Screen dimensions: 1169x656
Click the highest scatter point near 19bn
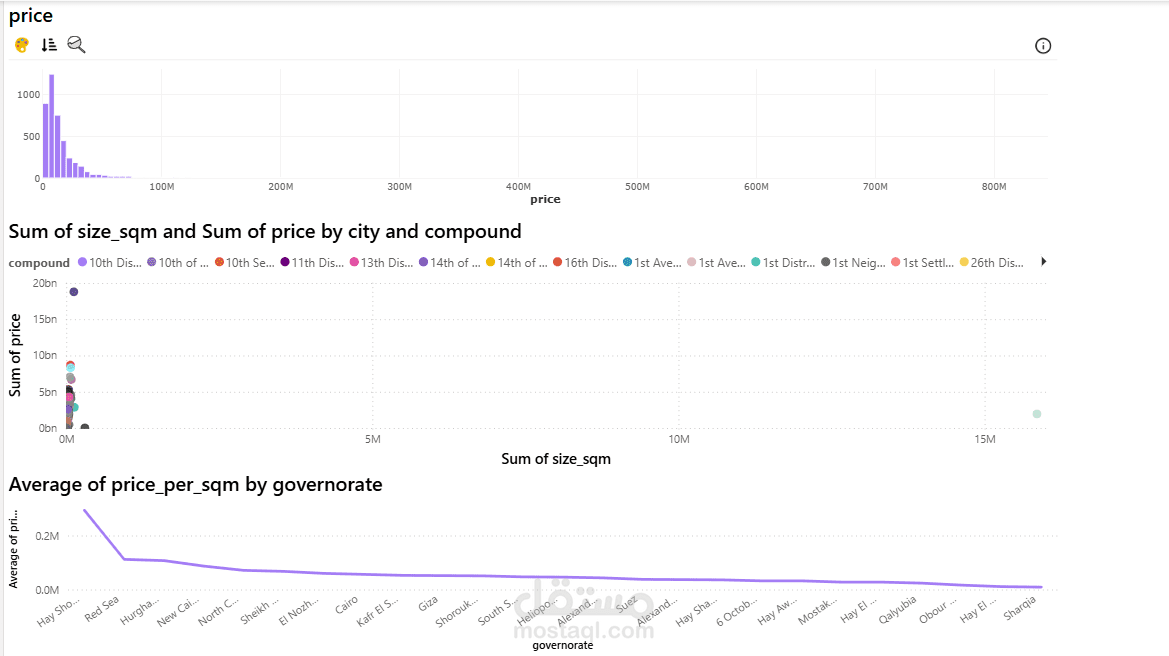(74, 292)
